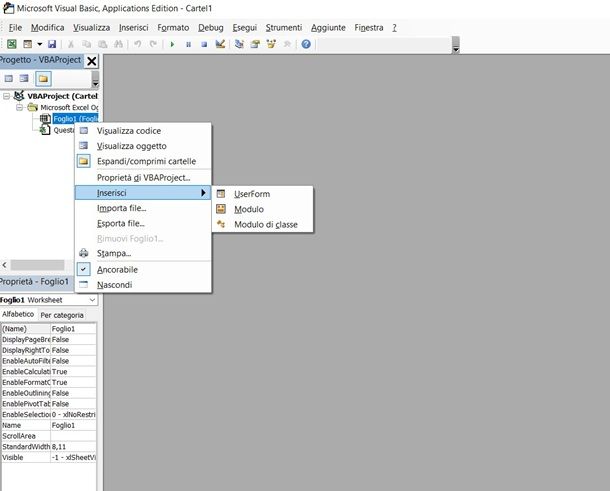The image size is (610, 491).
Task: Click the StandardWidth value 8,11
Action: pyautogui.click(x=73, y=447)
